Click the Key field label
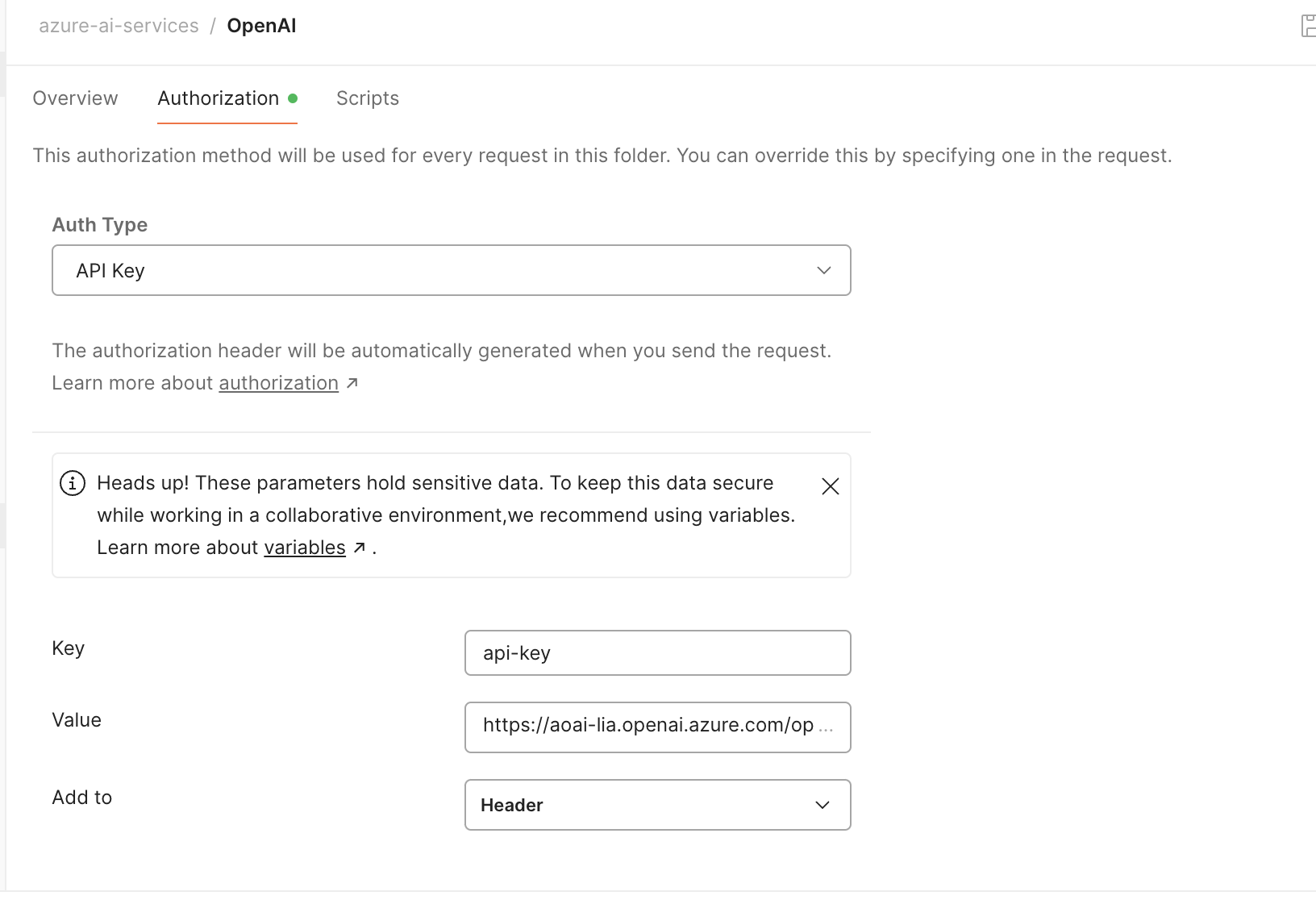The image size is (1316, 900). tap(69, 648)
